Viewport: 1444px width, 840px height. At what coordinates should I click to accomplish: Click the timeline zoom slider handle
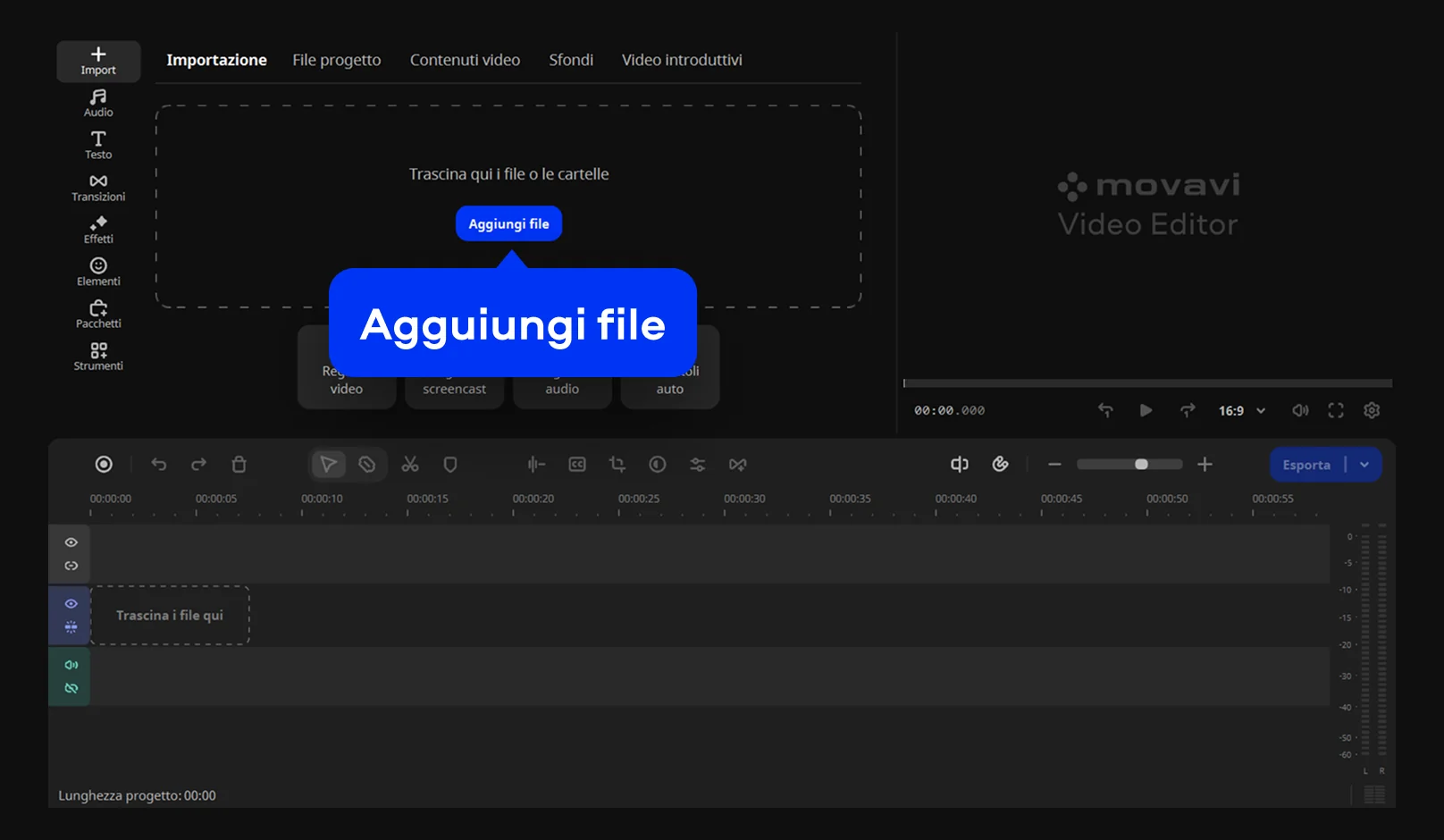[x=1141, y=465]
